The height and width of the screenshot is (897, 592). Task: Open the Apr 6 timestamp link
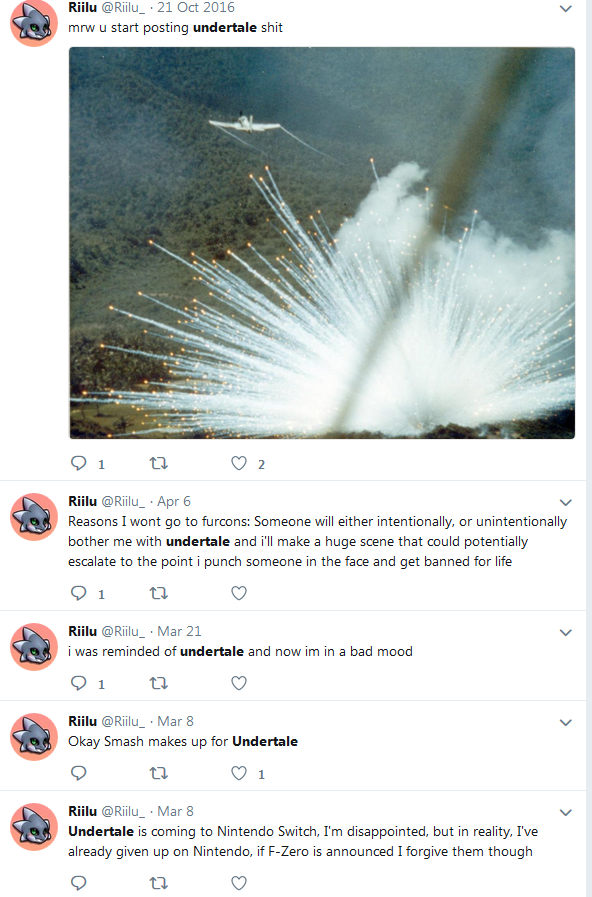click(174, 501)
